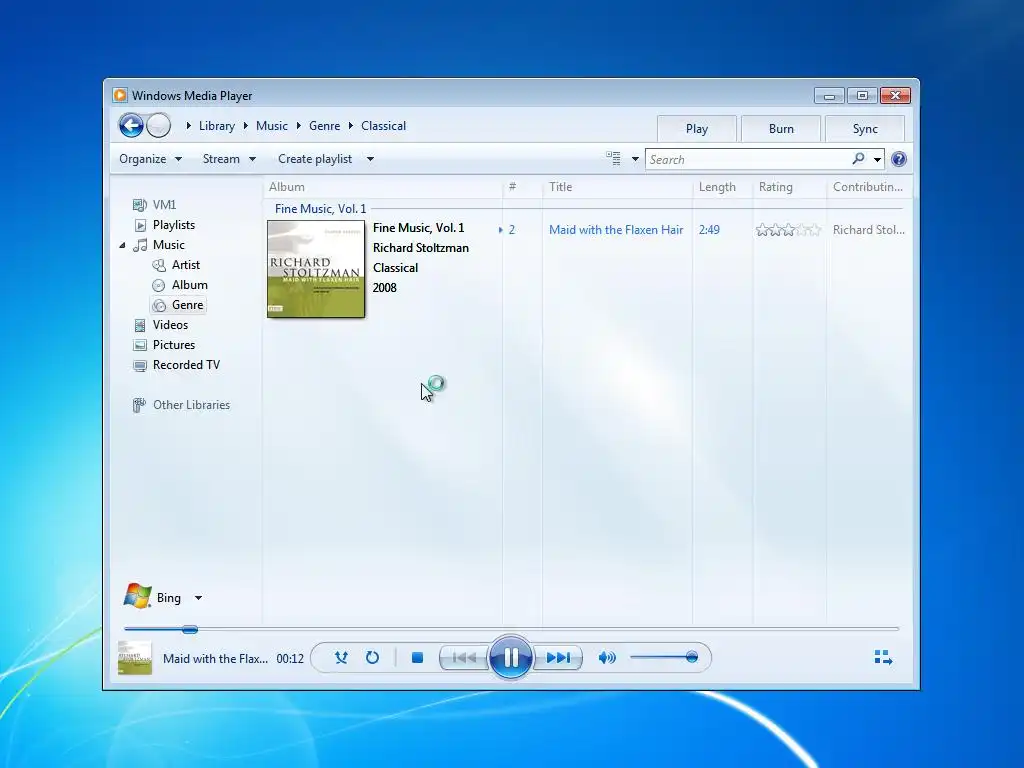
Task: Mute the speaker volume
Action: pos(607,658)
